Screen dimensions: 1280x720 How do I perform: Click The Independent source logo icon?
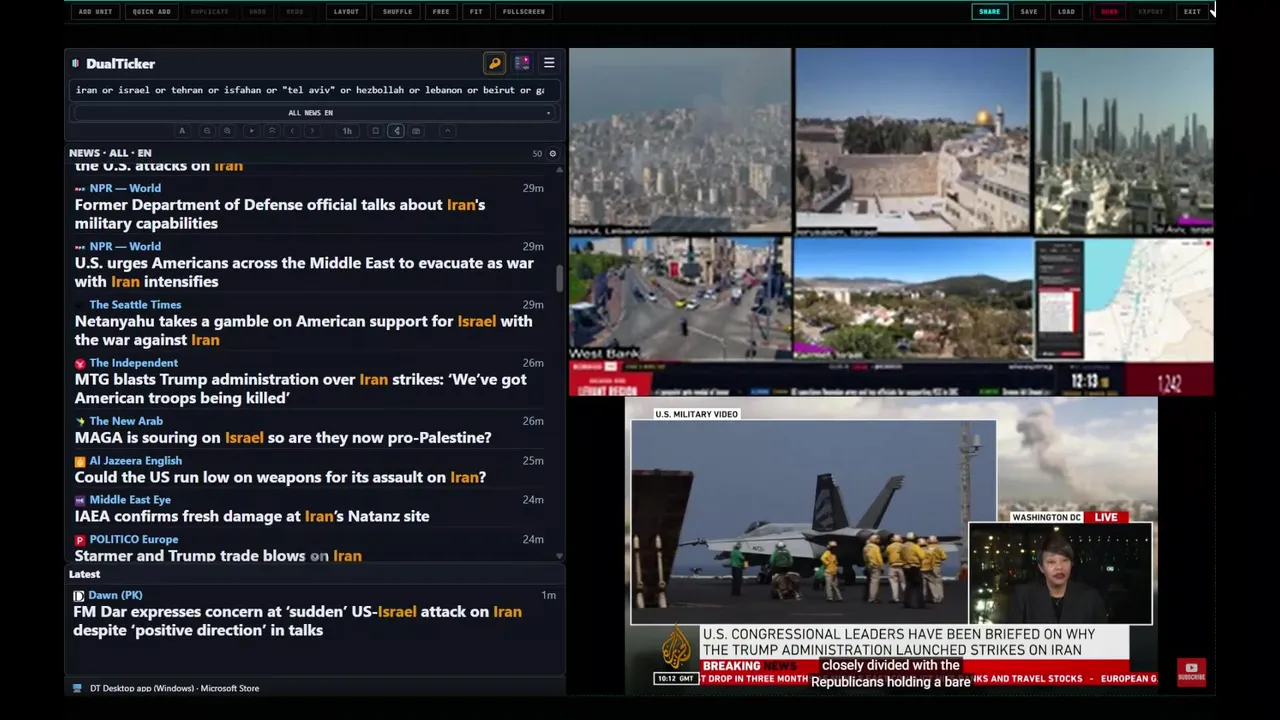[80, 363]
